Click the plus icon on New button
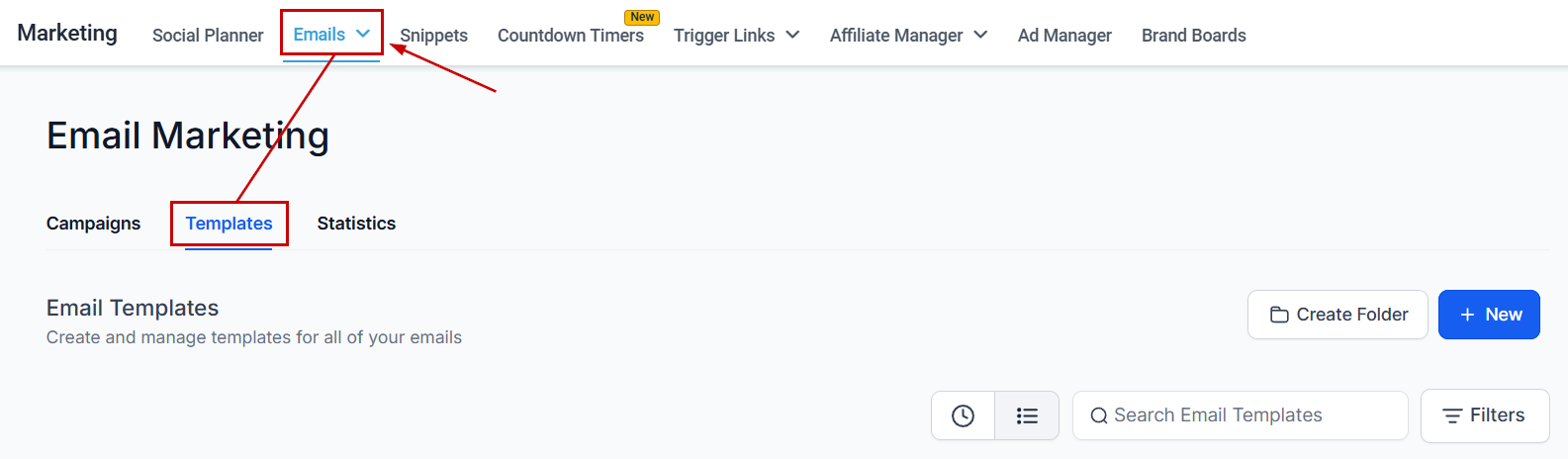This screenshot has height=459, width=1568. 1467,315
